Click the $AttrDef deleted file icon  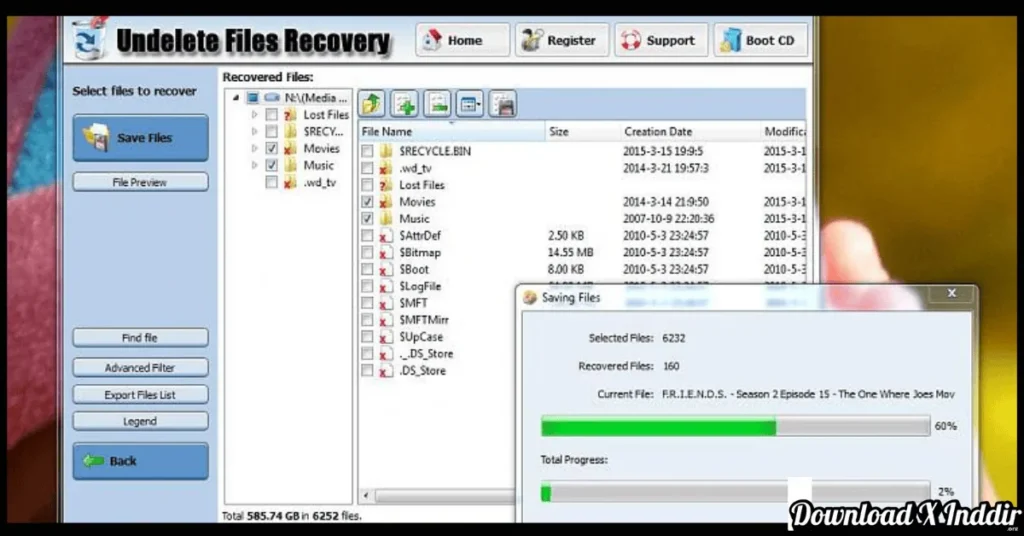(387, 236)
